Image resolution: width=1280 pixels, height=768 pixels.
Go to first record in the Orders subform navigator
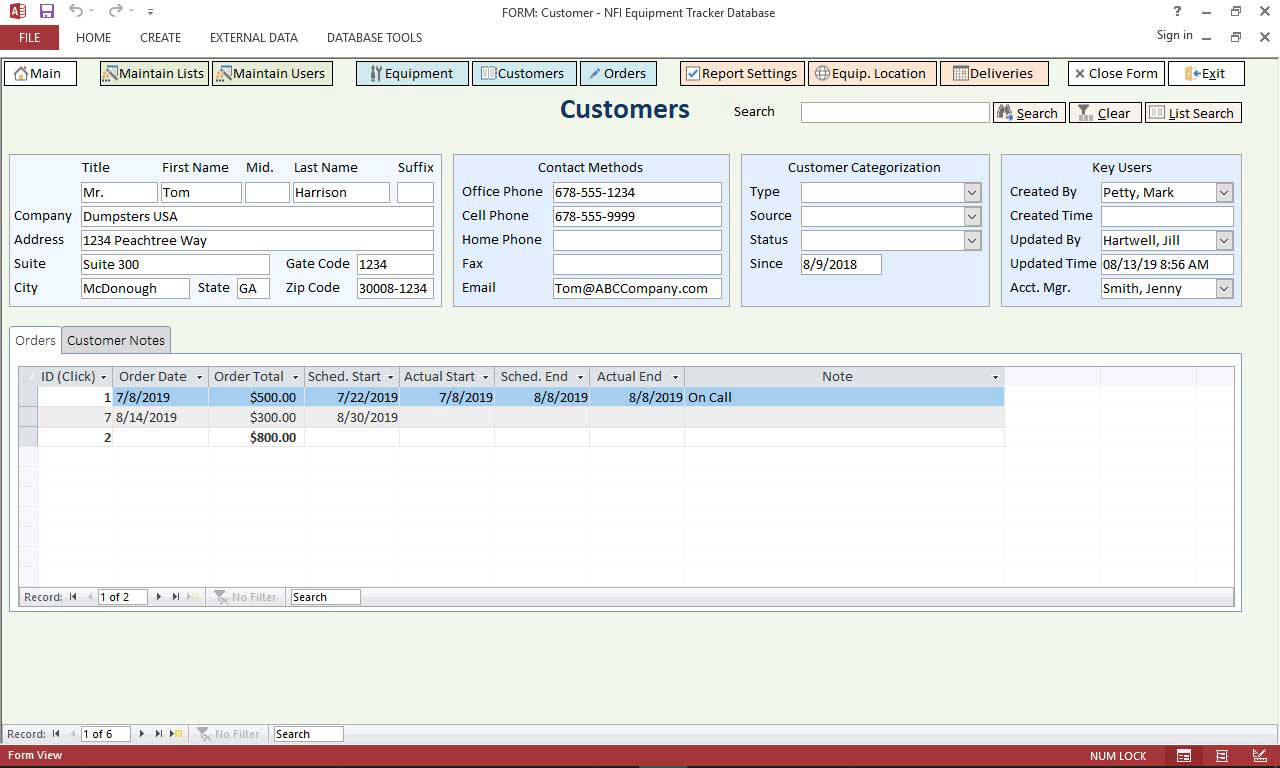(73, 597)
